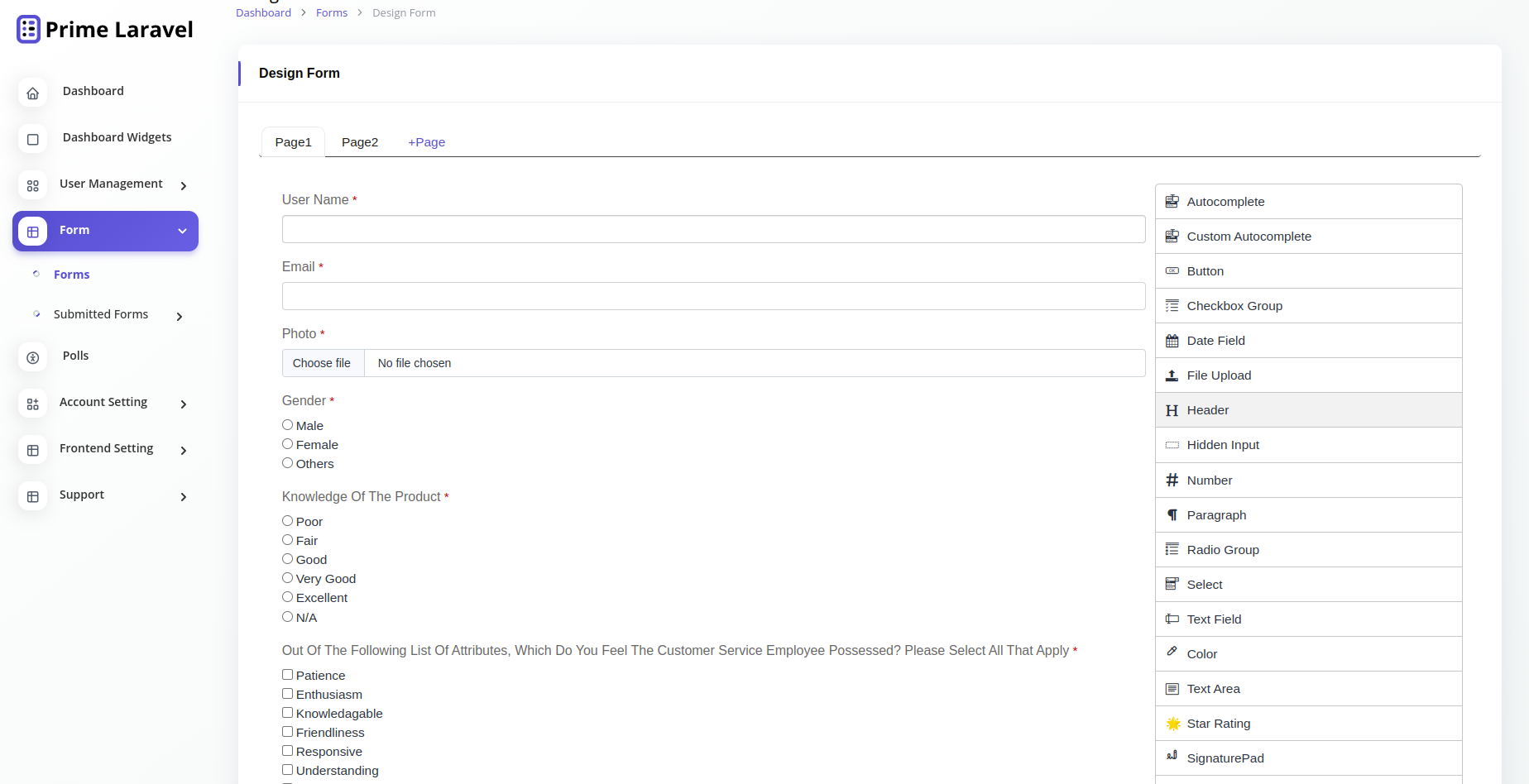
Task: Select the Date Field calendar icon
Action: (1172, 341)
